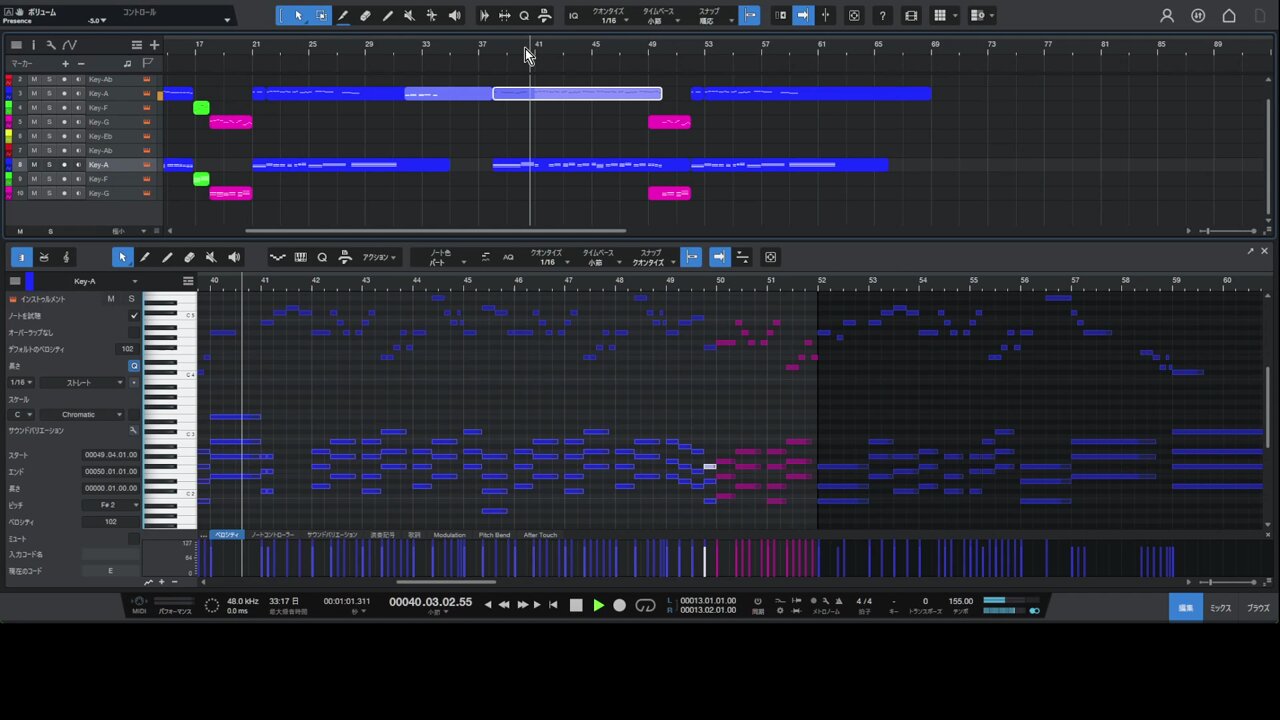The height and width of the screenshot is (720, 1280).
Task: Toggle the editor's snap button beside autoscroll
Action: pos(691,257)
